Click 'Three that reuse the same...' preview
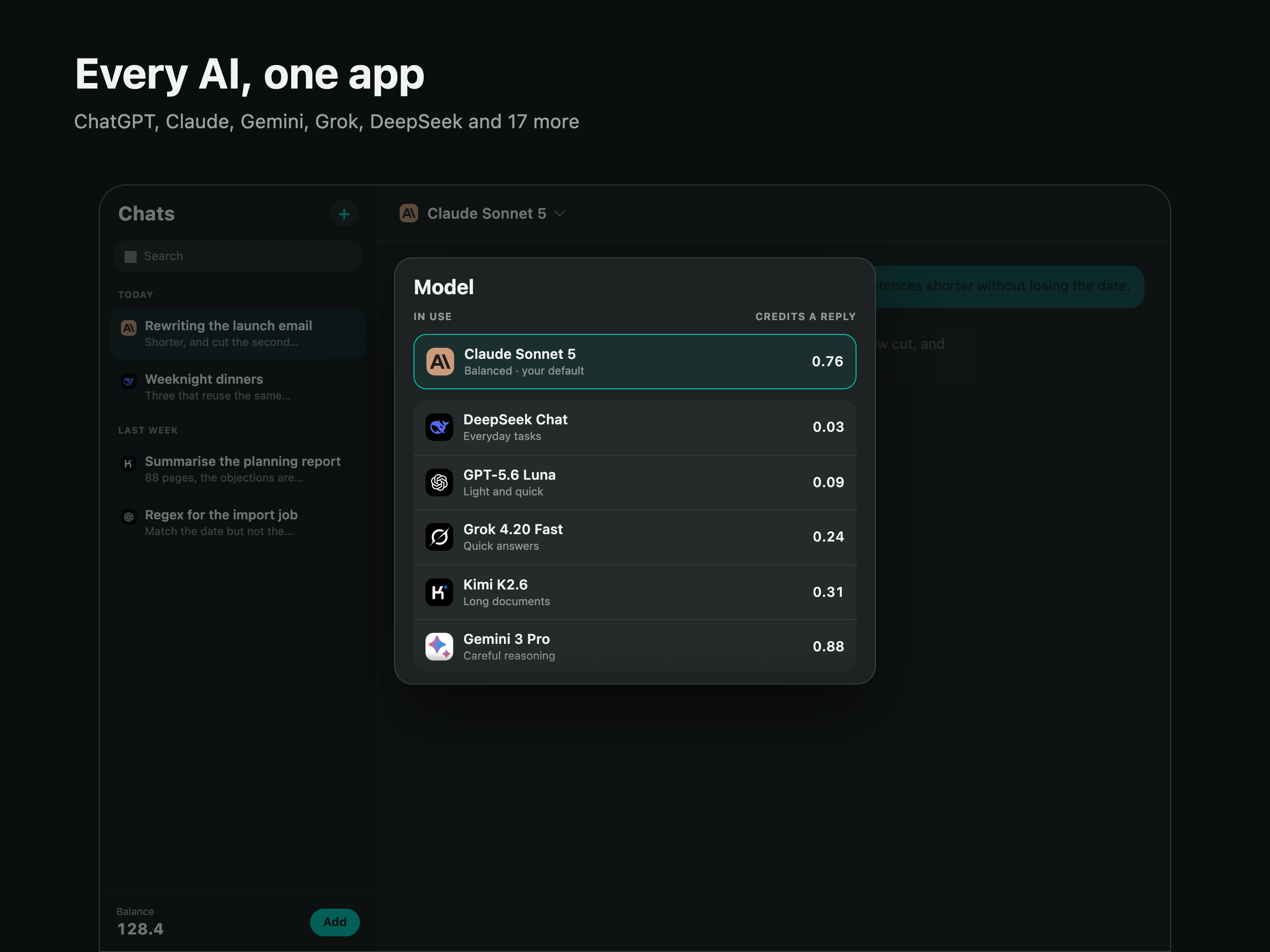The image size is (1270, 952). [218, 395]
